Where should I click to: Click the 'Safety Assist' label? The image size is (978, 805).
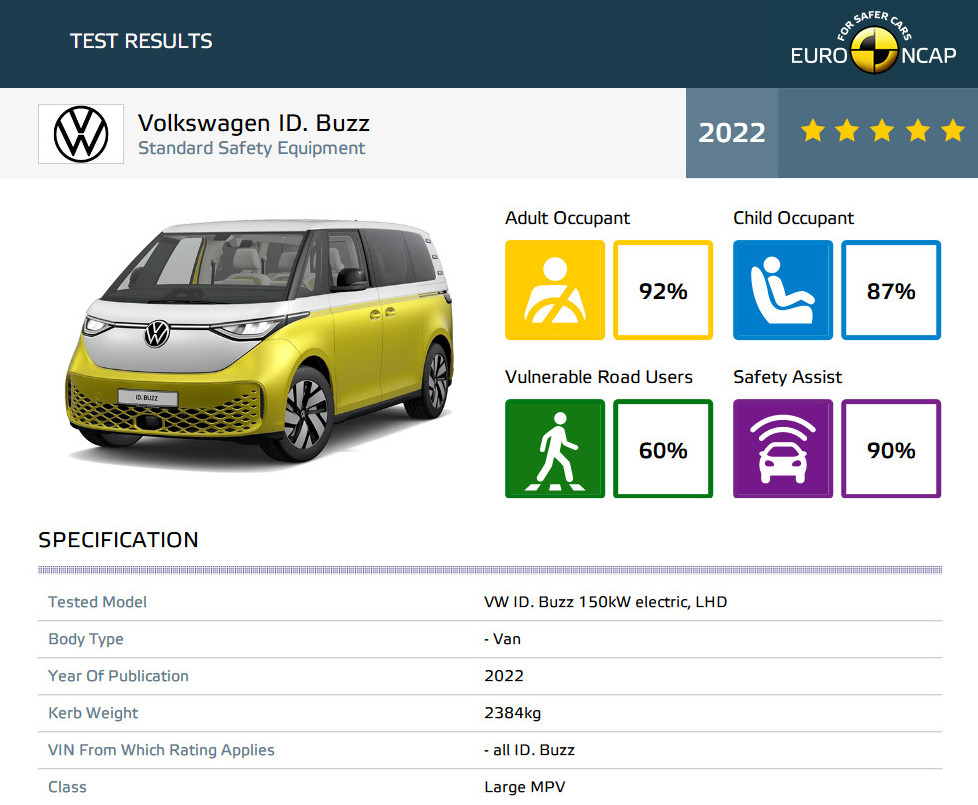point(787,377)
